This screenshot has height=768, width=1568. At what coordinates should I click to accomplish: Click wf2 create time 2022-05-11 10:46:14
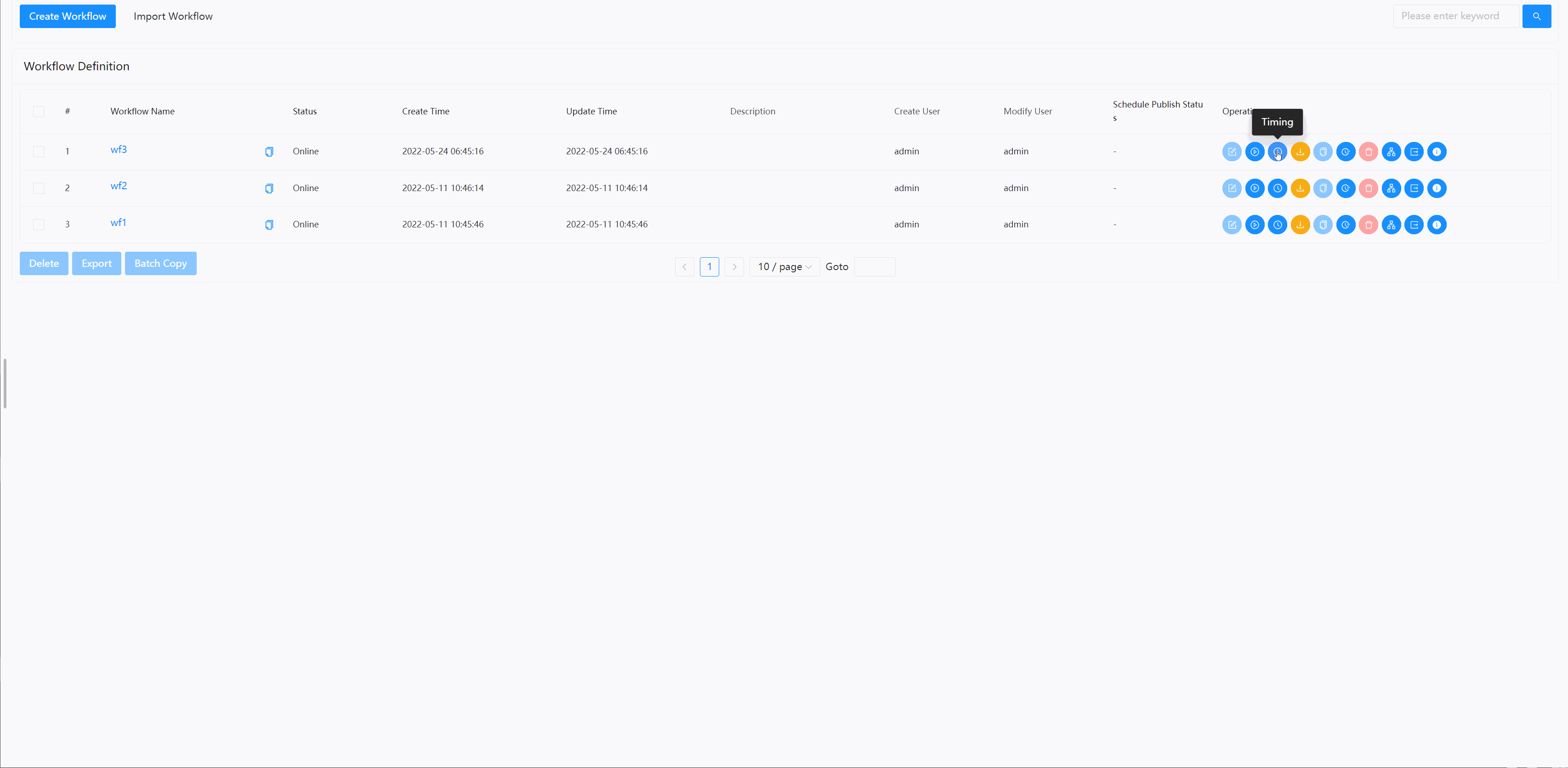tap(443, 188)
